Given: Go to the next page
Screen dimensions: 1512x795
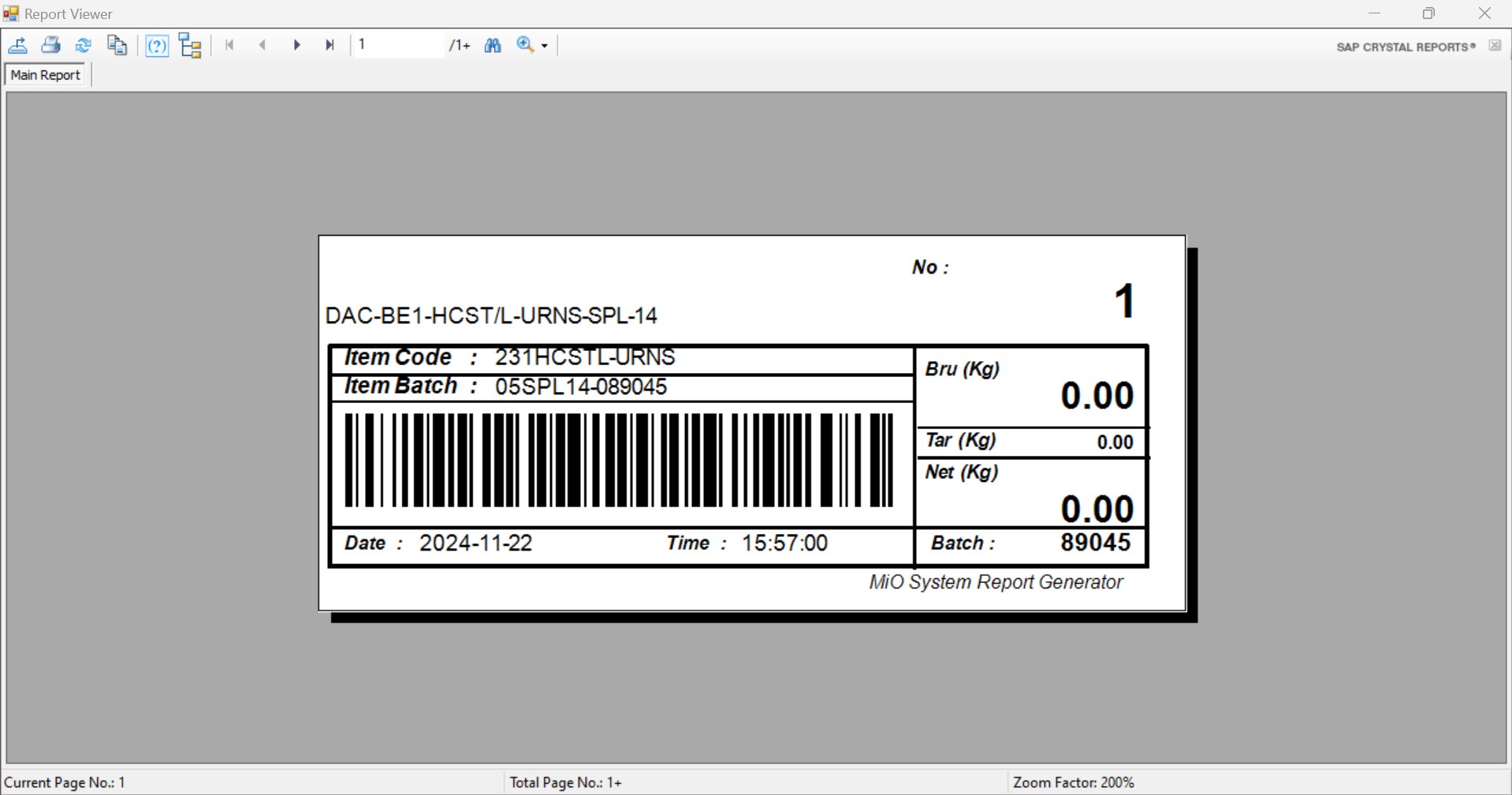Looking at the screenshot, I should [x=296, y=45].
